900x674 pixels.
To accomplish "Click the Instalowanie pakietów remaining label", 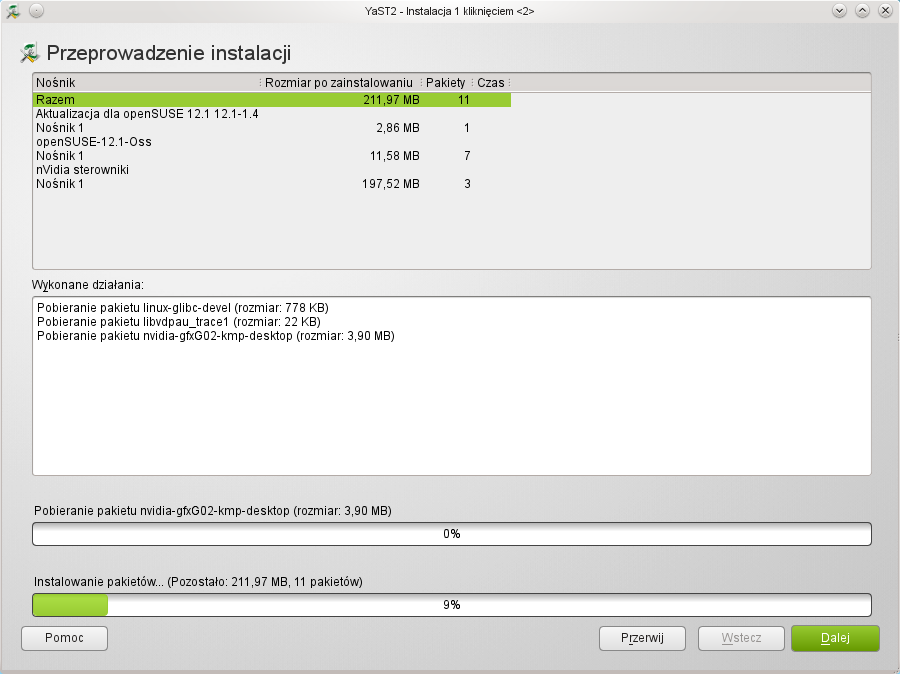I will (x=198, y=582).
